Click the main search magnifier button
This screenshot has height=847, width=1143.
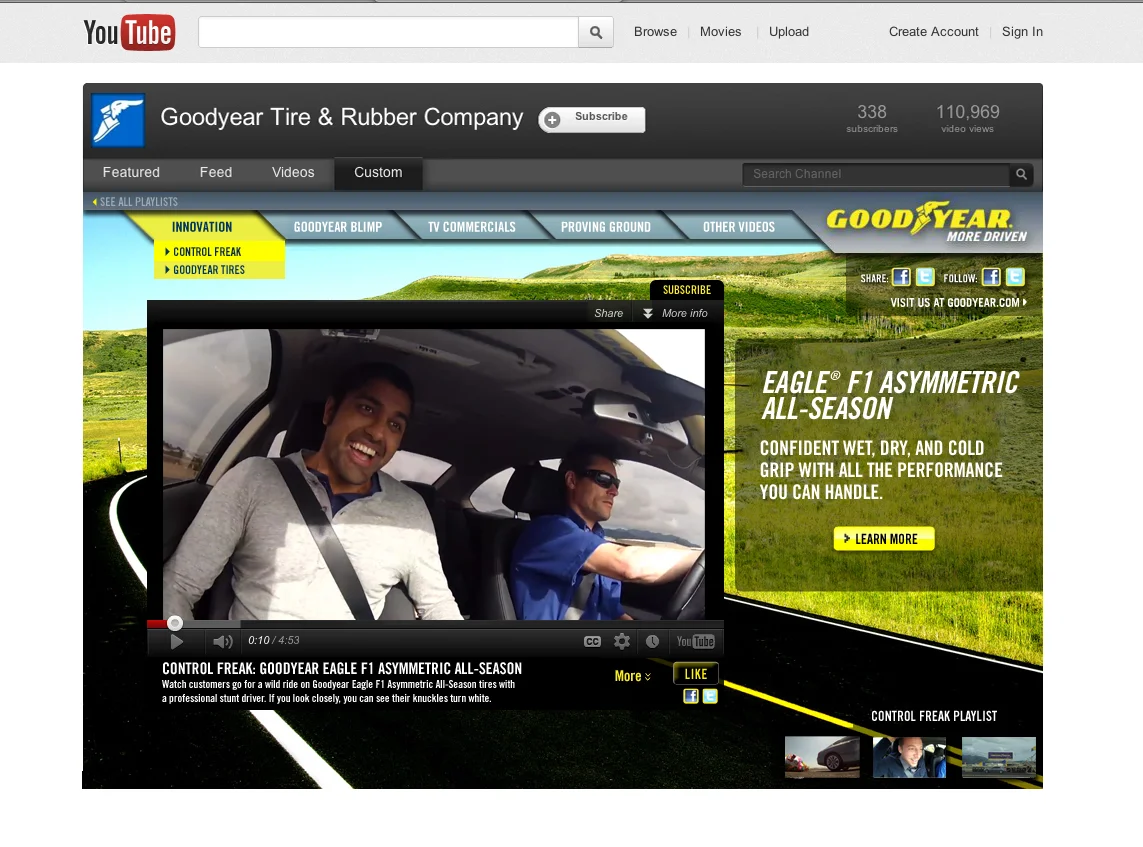coord(596,32)
